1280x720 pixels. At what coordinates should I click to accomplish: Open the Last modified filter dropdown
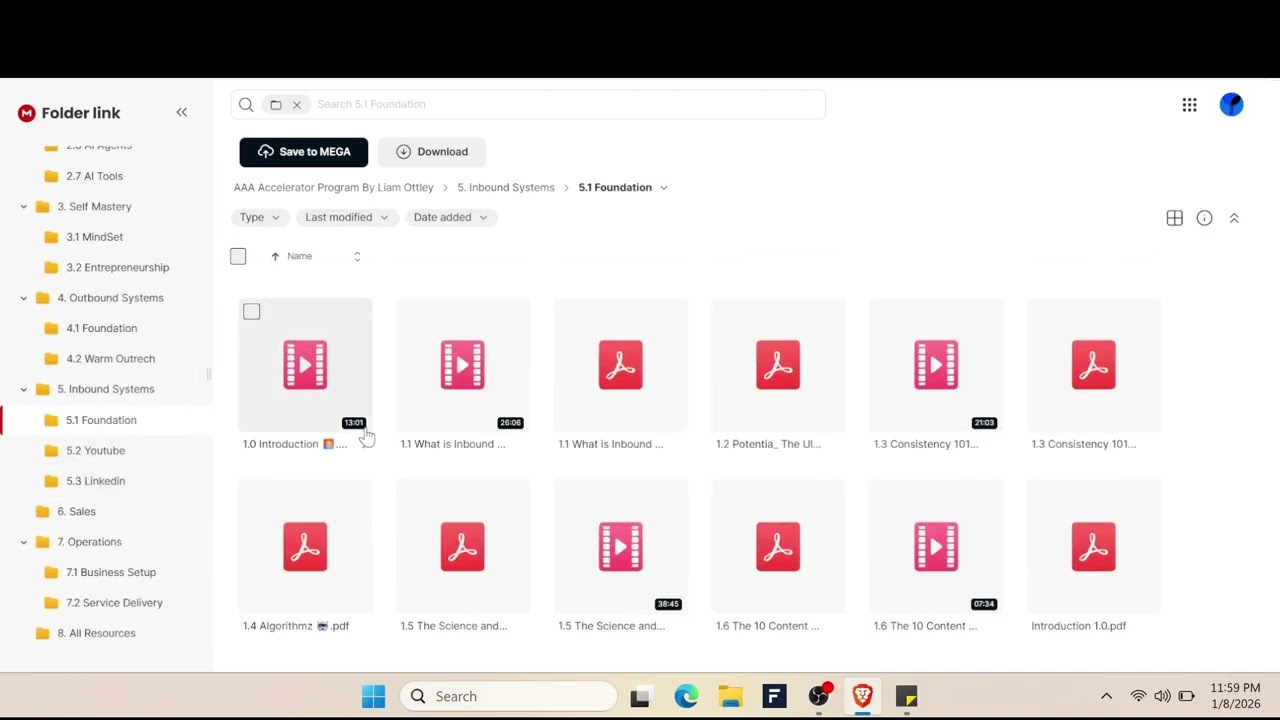346,217
